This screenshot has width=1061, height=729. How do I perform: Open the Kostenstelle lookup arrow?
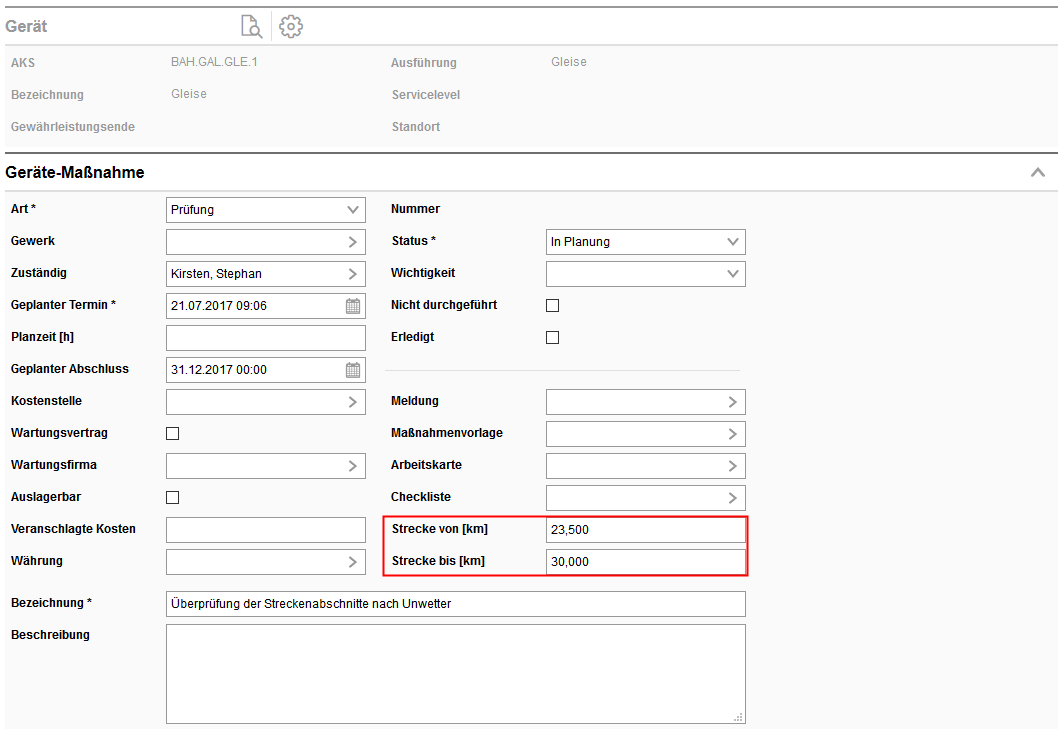[x=353, y=402]
